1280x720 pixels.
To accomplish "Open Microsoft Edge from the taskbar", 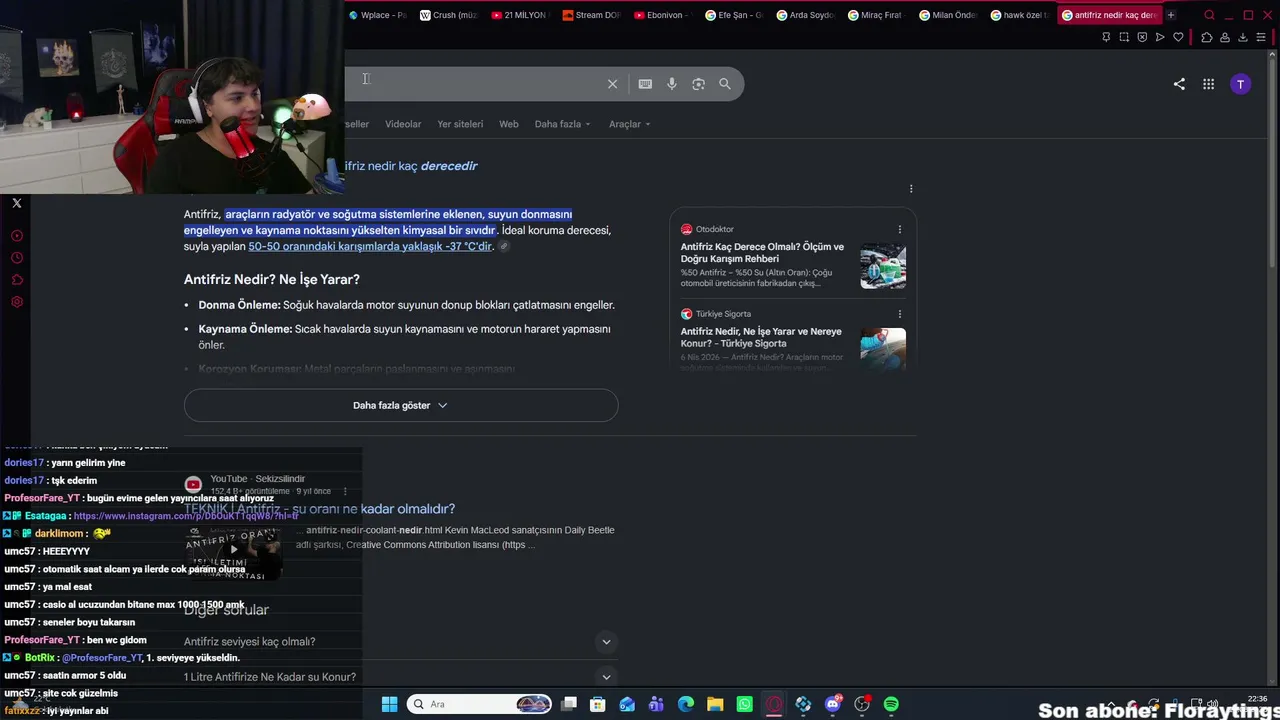I will tap(686, 704).
